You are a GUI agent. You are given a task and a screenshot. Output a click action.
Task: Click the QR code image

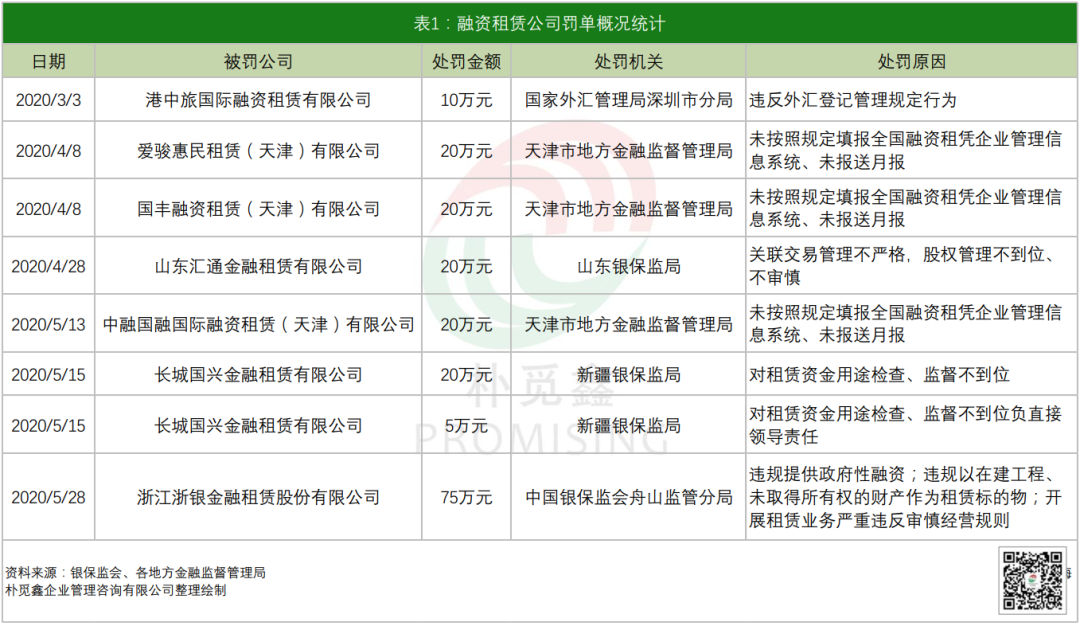[1031, 581]
